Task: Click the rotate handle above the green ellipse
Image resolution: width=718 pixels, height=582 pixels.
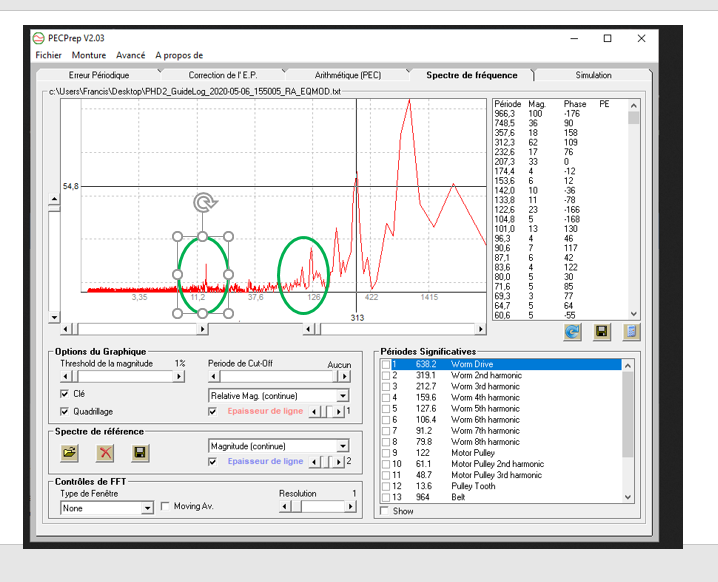Action: coord(205,202)
